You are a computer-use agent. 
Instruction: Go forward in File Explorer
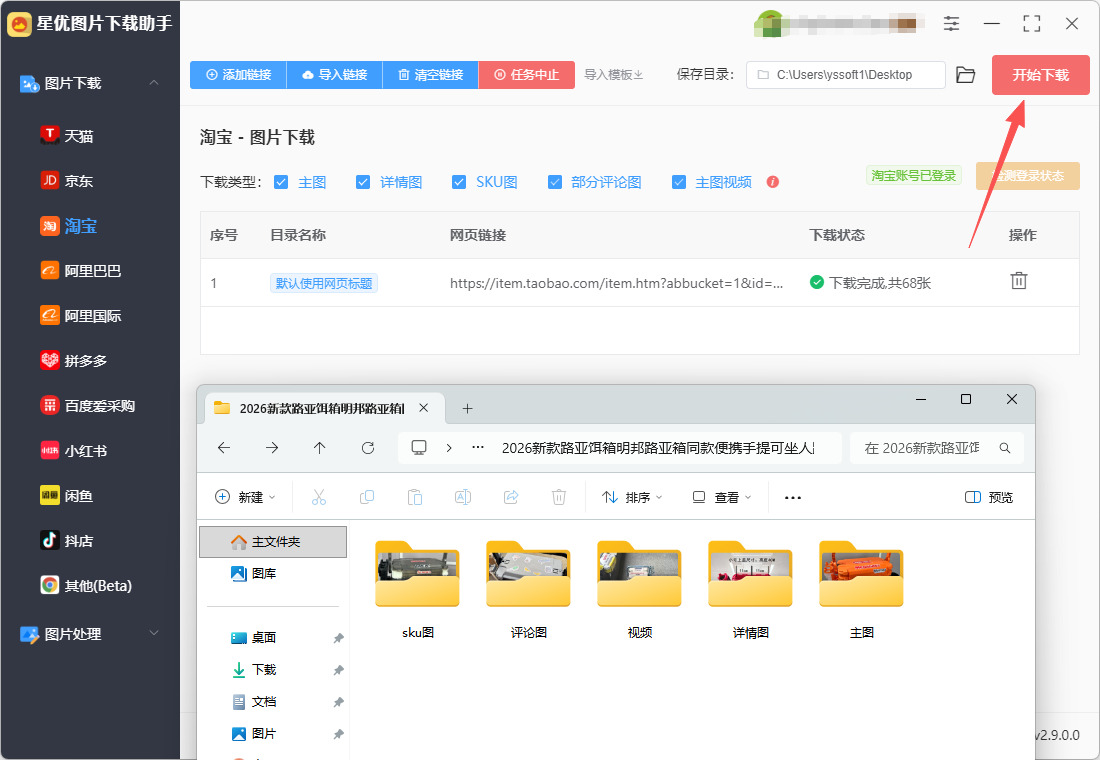click(272, 448)
